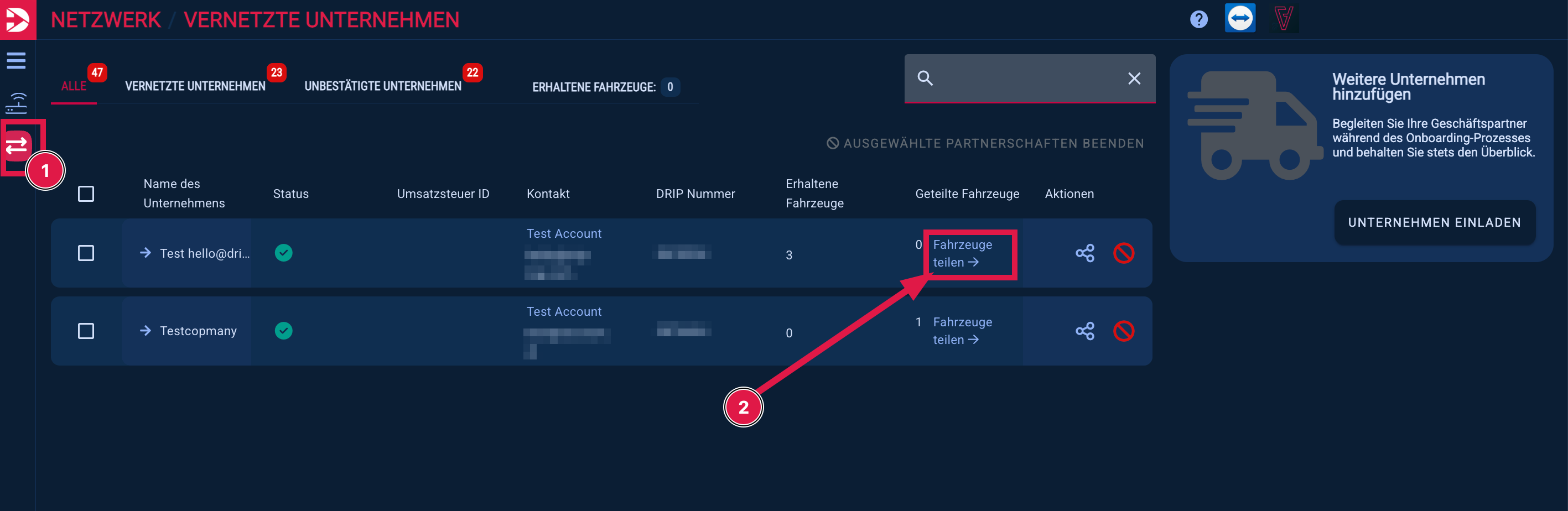1568x511 pixels.
Task: End partnership with Testcopmany via block icon
Action: point(1123,331)
